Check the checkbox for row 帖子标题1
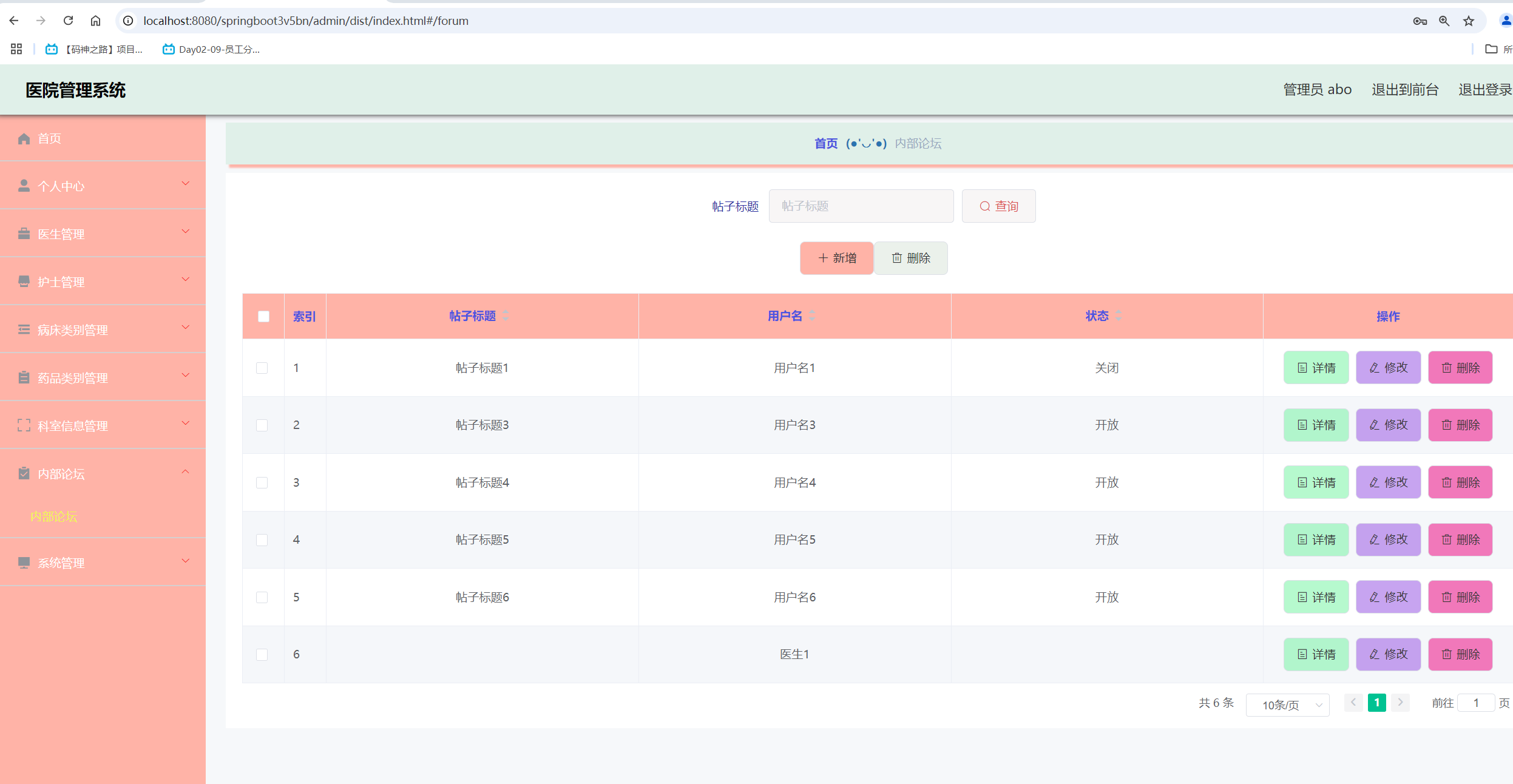 click(x=262, y=368)
